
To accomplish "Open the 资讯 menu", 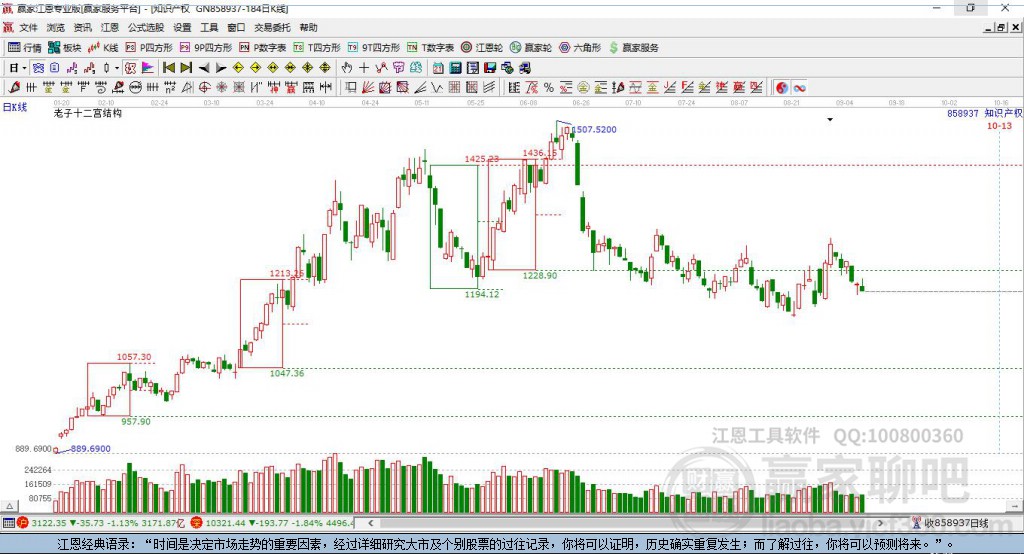I will coord(82,27).
